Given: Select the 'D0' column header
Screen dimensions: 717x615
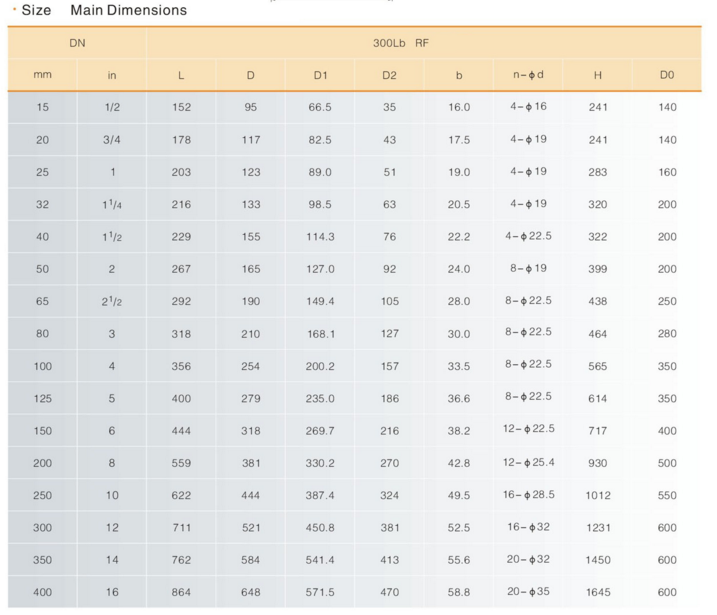Looking at the screenshot, I should coord(667,75).
